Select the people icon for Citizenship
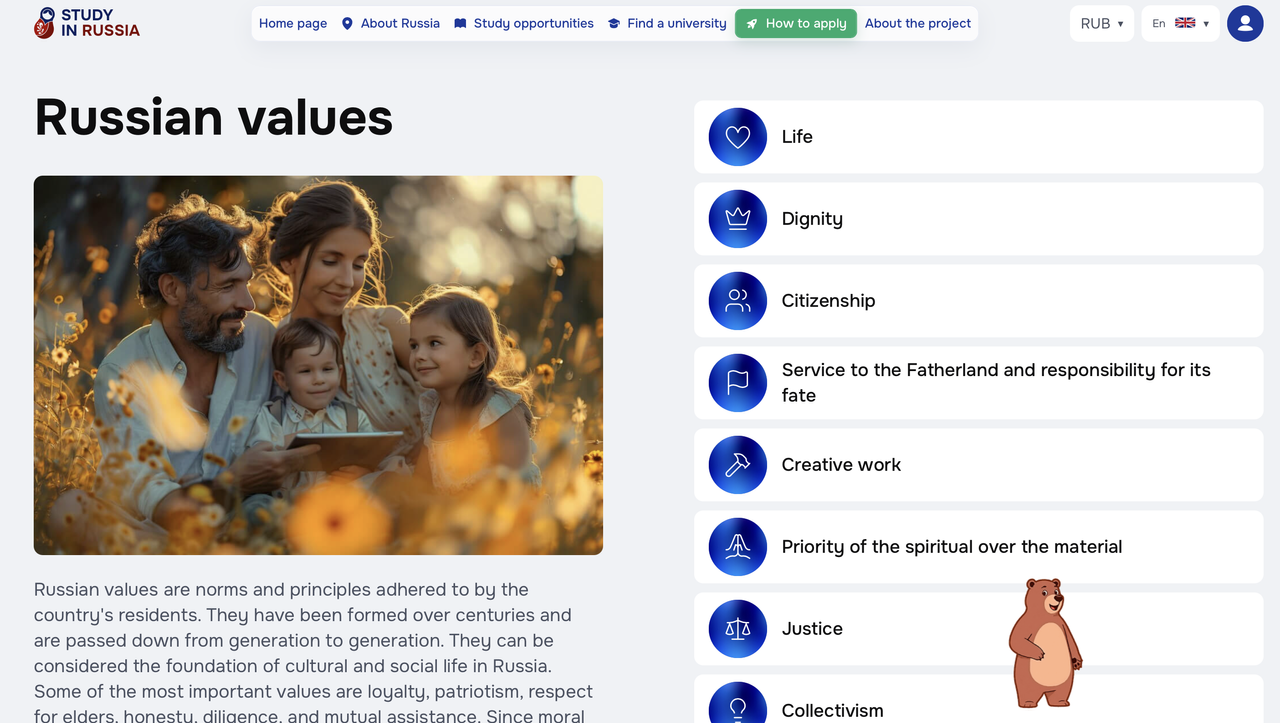The height and width of the screenshot is (723, 1280). pos(738,301)
